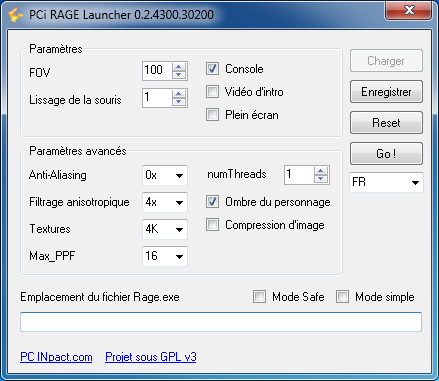Increase numThreads with up arrow
Screen dimensions: 439x381
(321, 171)
